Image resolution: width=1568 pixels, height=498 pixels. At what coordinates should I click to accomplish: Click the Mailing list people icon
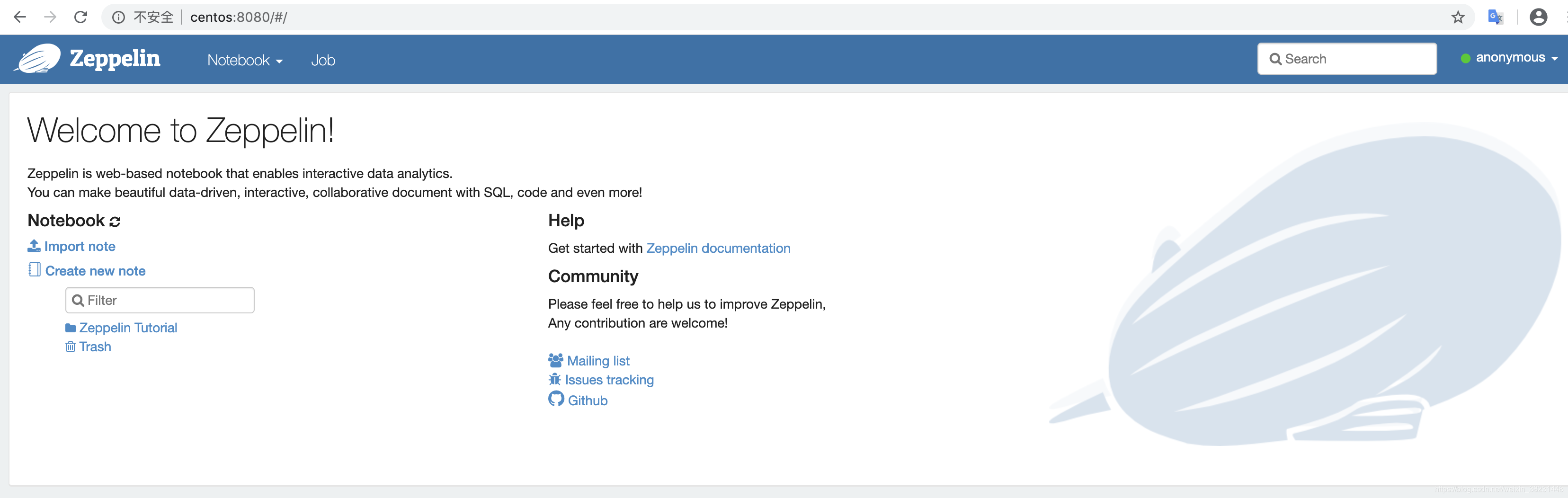click(556, 360)
